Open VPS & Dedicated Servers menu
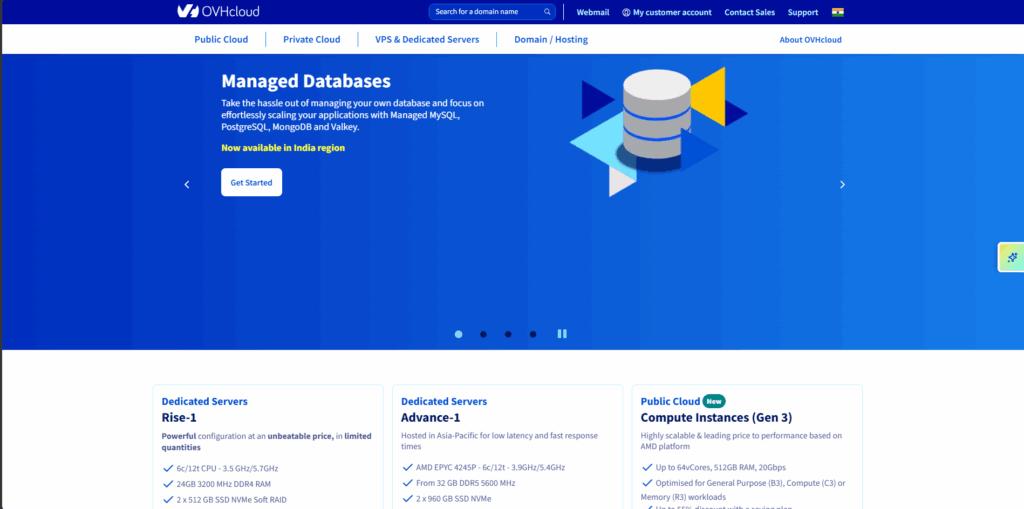Image resolution: width=1024 pixels, height=509 pixels. coord(427,39)
